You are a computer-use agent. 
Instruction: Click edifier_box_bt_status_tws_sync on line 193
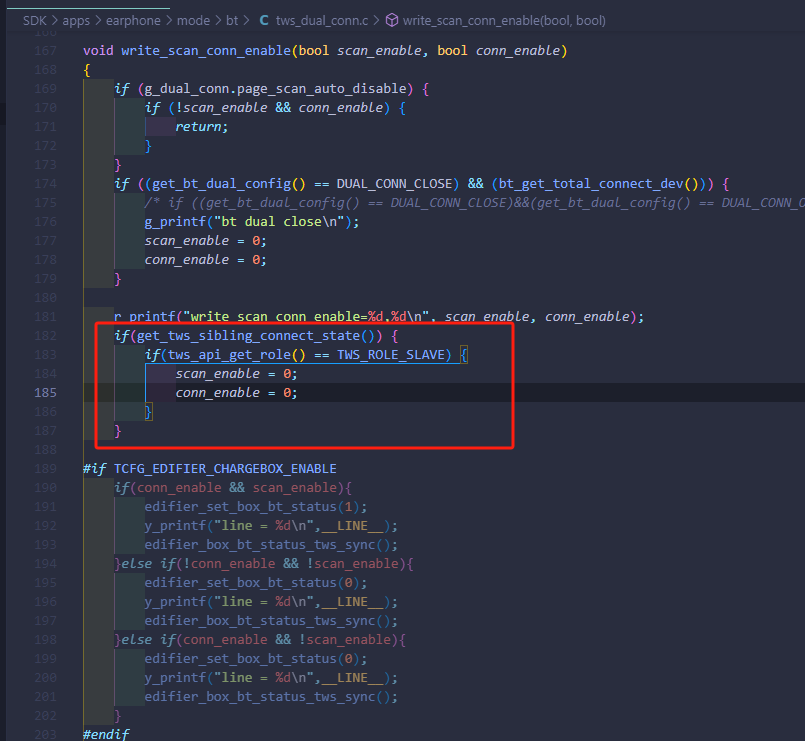[260, 545]
